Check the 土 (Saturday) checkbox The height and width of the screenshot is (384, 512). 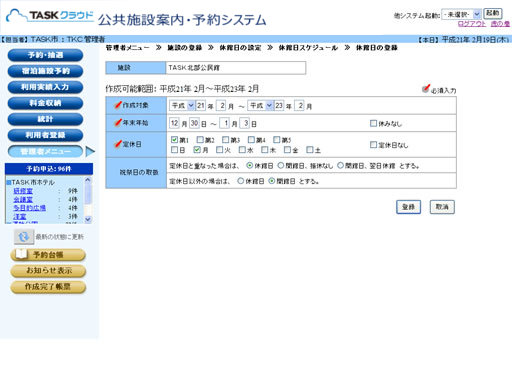click(x=310, y=150)
